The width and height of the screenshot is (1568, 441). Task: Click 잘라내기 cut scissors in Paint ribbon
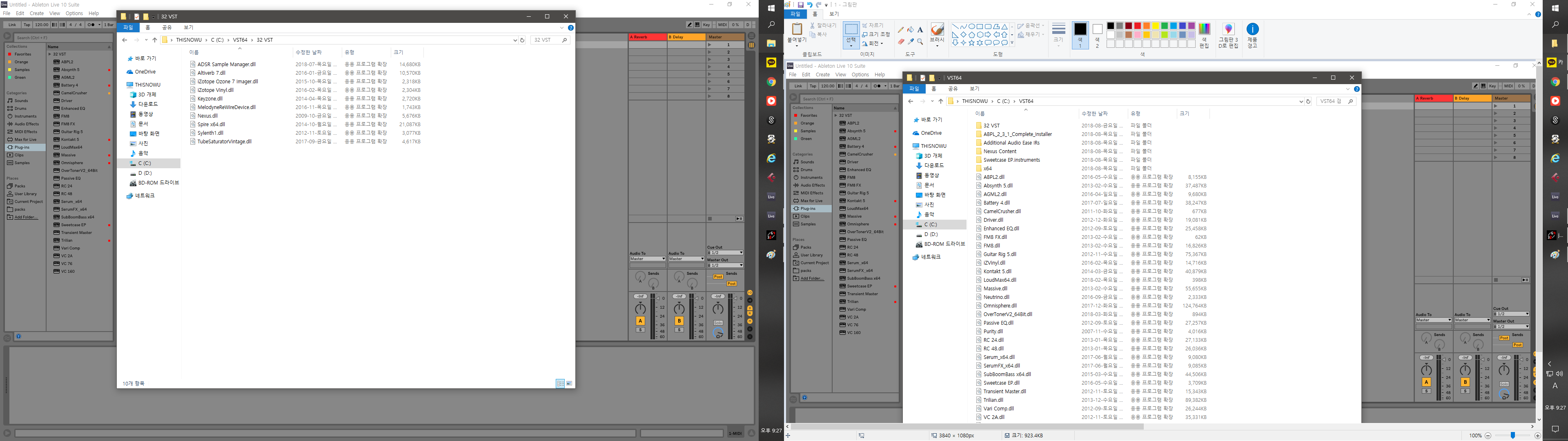tap(823, 26)
